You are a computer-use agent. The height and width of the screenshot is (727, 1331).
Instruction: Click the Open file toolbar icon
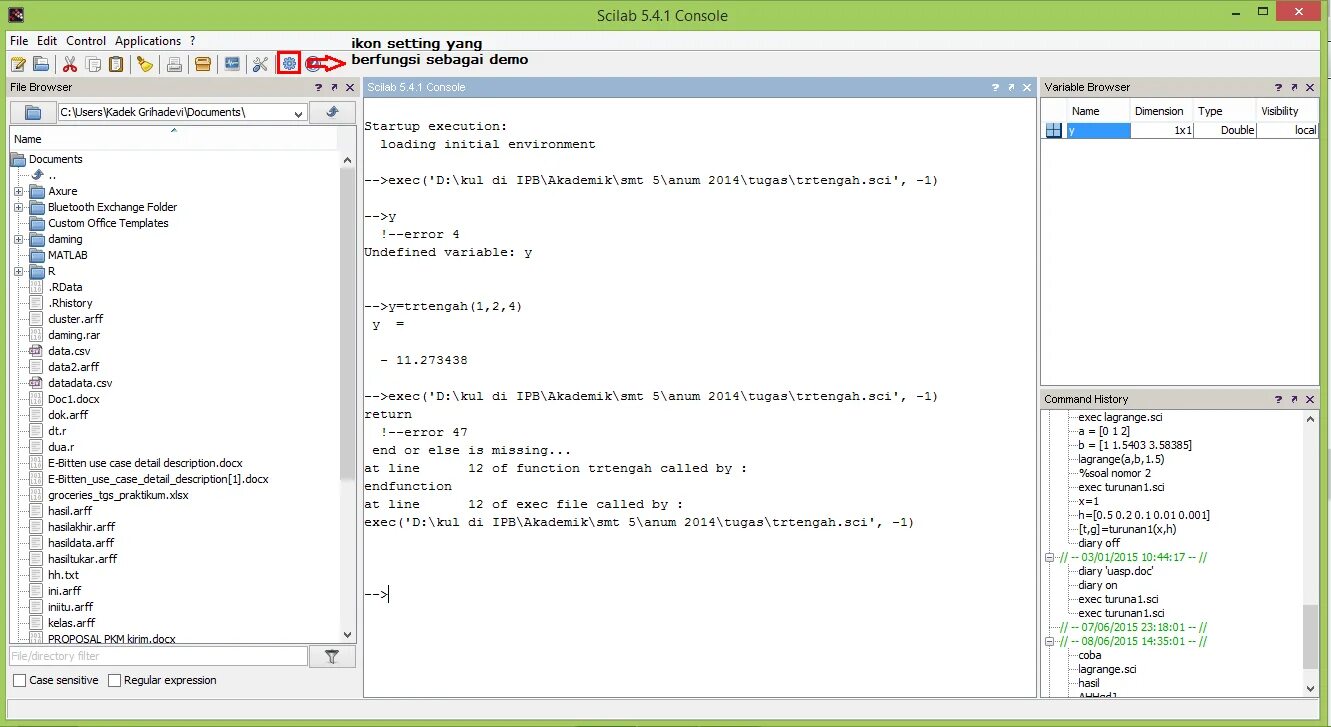pos(41,64)
